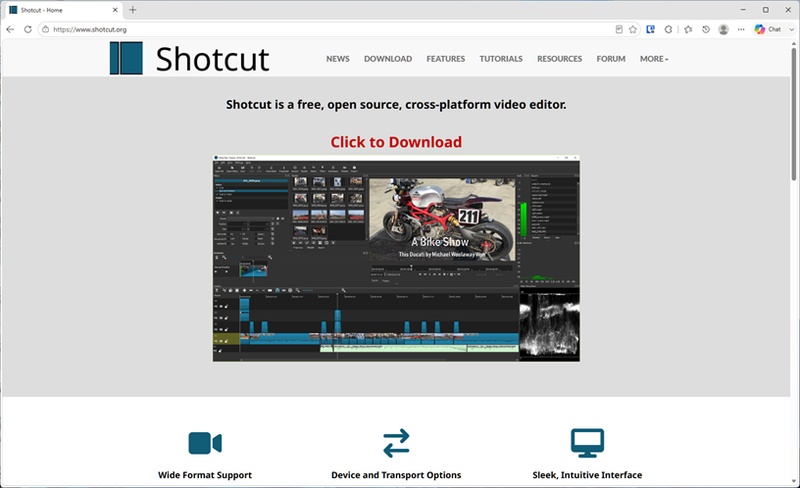Screen dimensions: 800x488
Task: Click the transfer arrows icon
Action: pyautogui.click(x=396, y=443)
